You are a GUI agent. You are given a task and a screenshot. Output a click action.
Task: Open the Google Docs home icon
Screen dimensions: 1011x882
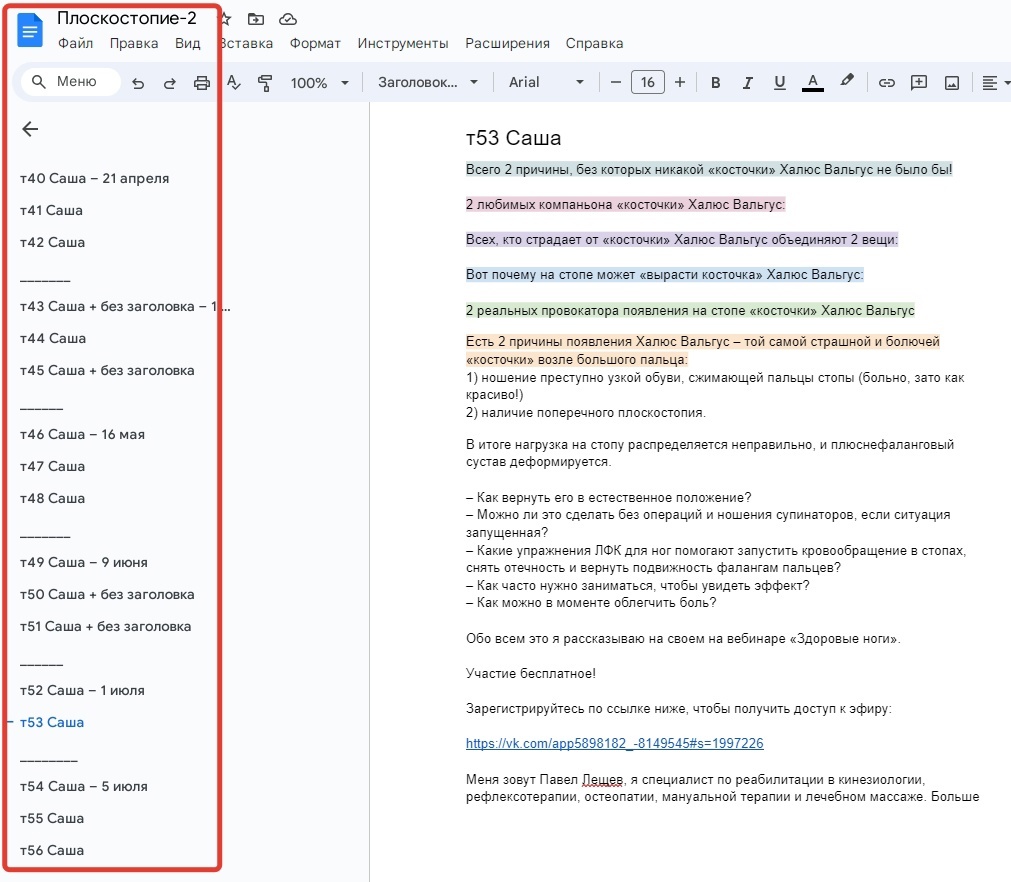click(29, 30)
